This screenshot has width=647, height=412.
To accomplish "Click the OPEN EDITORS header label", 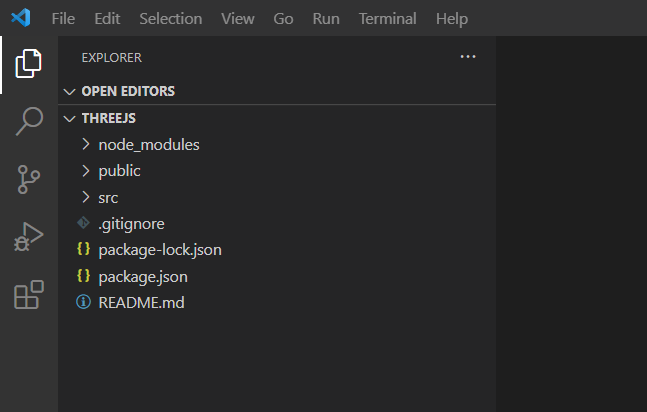I will (x=128, y=91).
